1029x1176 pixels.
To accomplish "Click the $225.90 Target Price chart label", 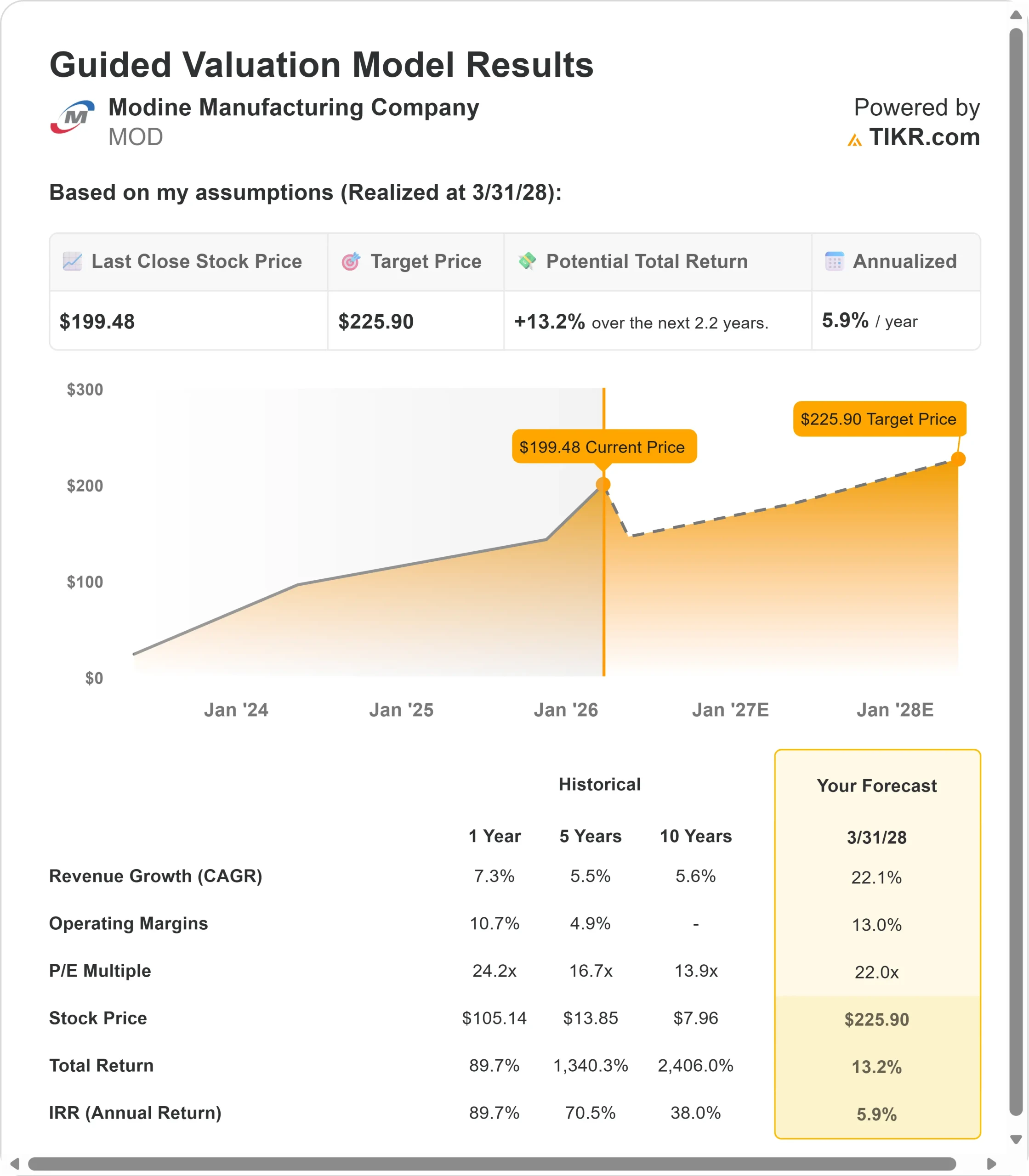I will click(x=879, y=419).
